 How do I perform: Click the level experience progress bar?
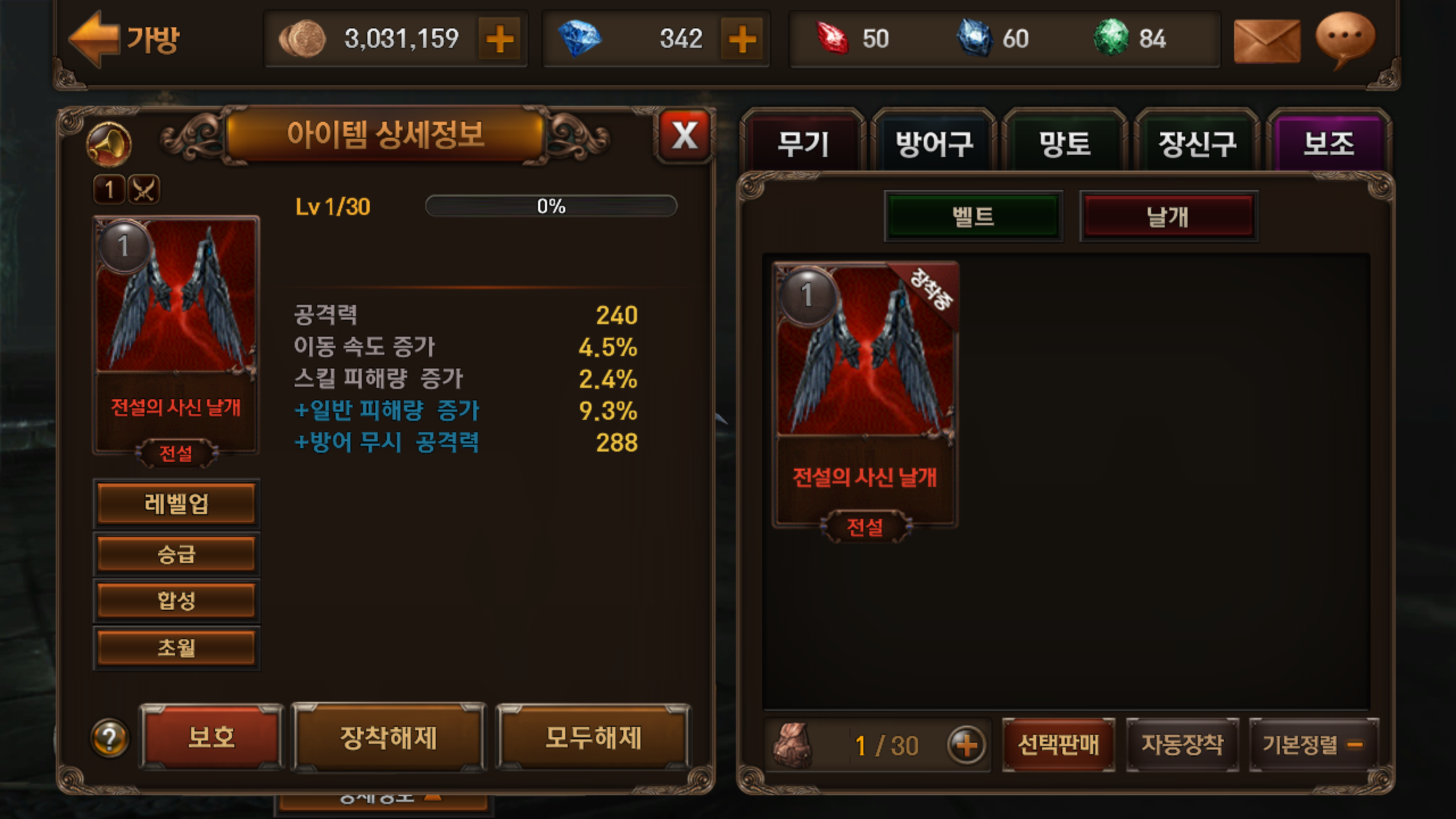[x=551, y=206]
